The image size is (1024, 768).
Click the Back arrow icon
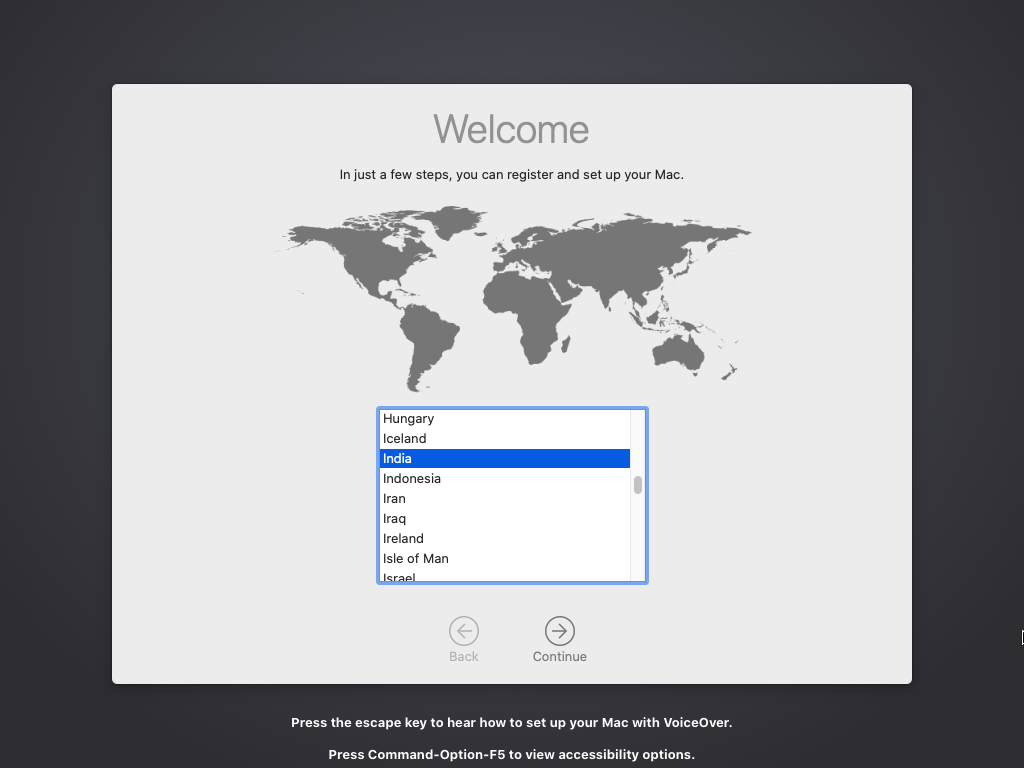click(x=463, y=631)
